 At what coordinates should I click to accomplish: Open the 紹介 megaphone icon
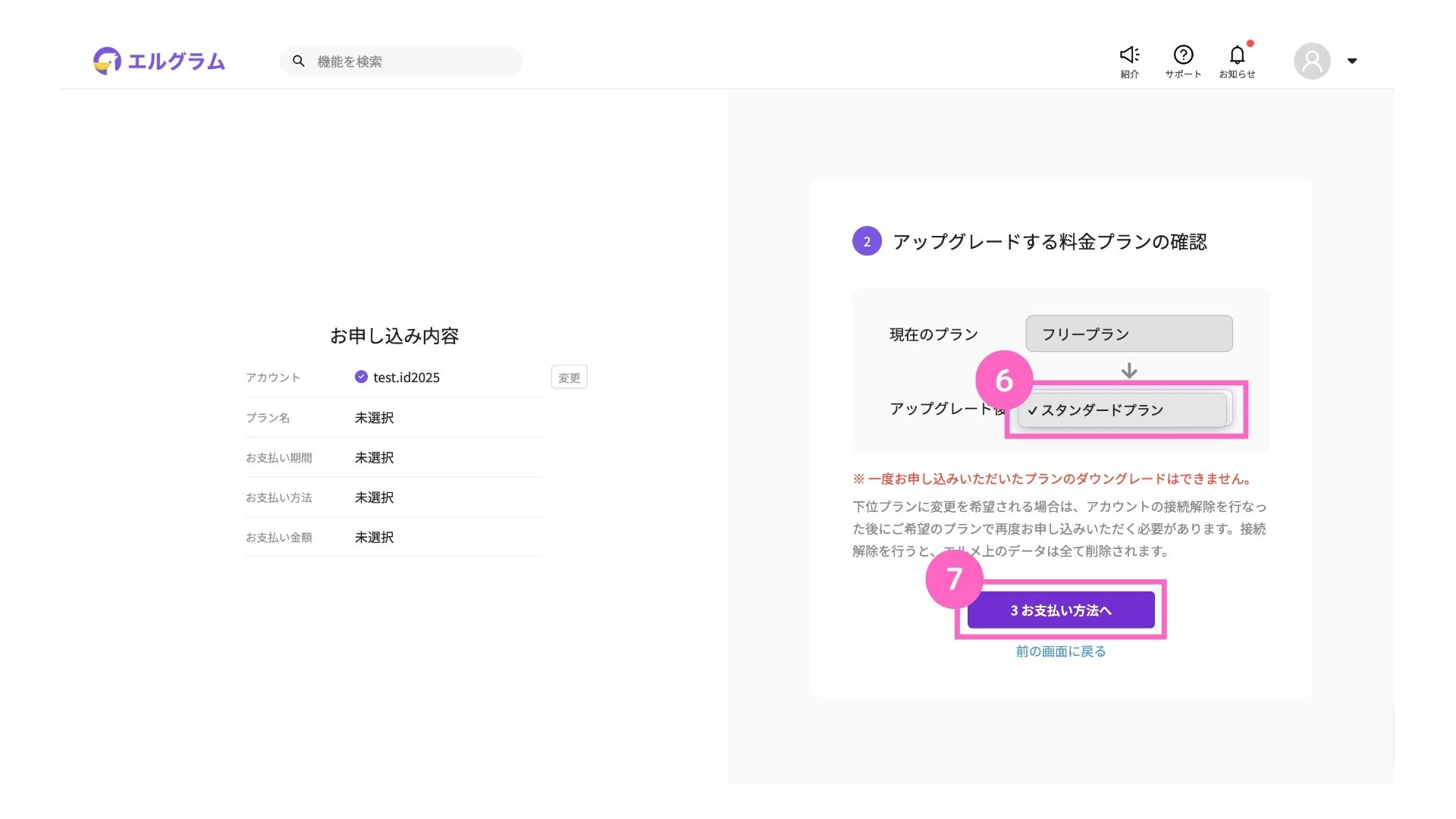(x=1130, y=61)
